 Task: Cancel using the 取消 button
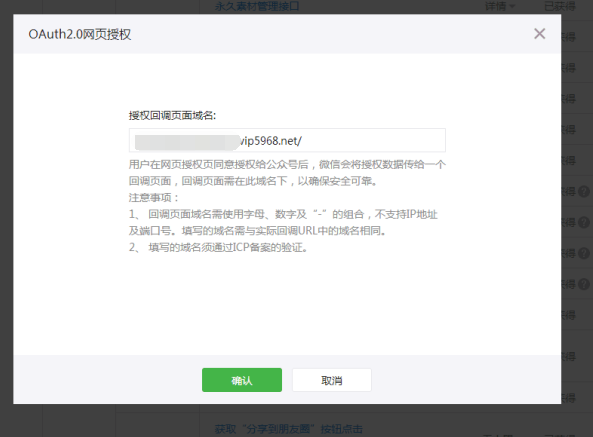pos(332,380)
